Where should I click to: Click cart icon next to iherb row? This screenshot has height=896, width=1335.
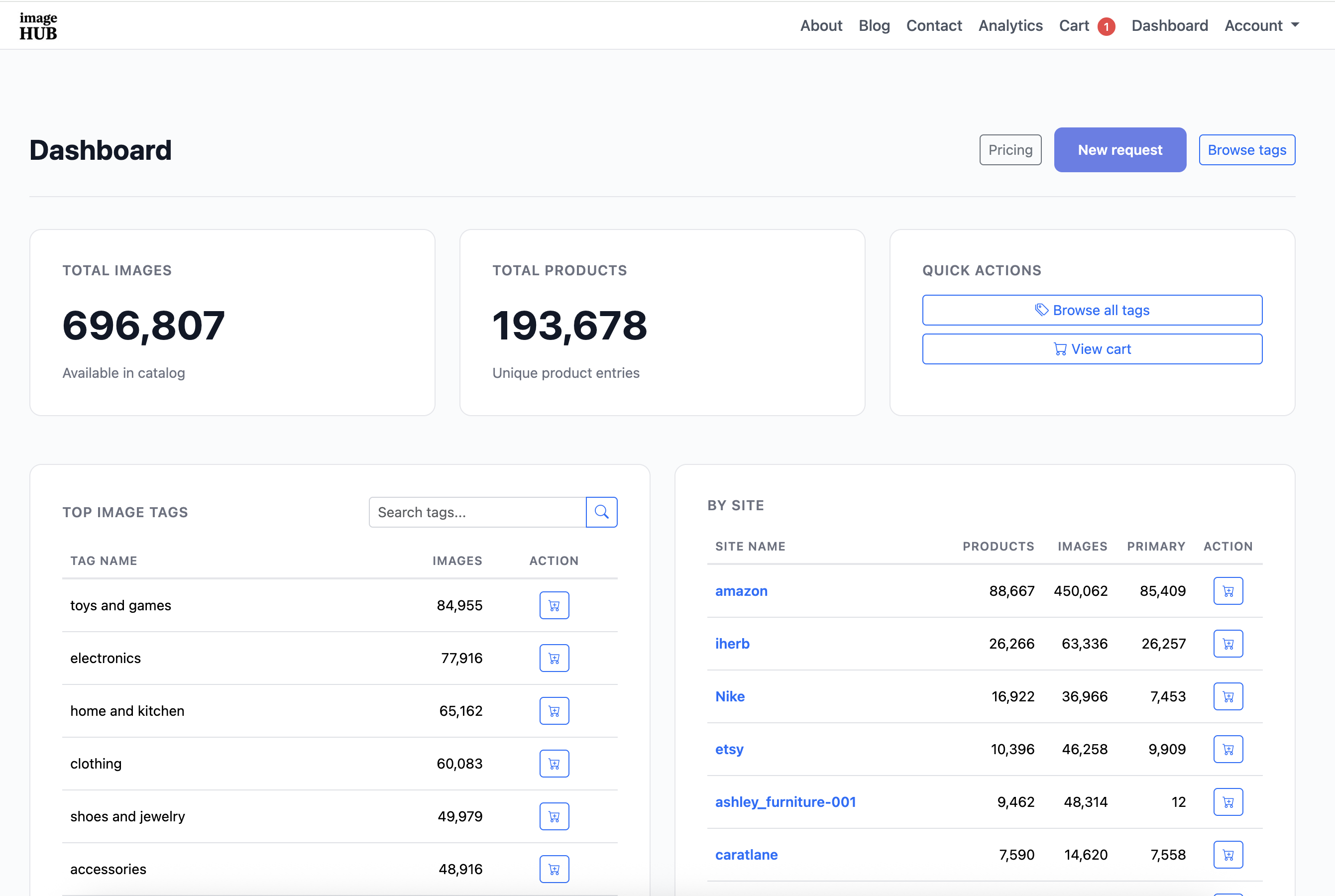(x=1228, y=644)
